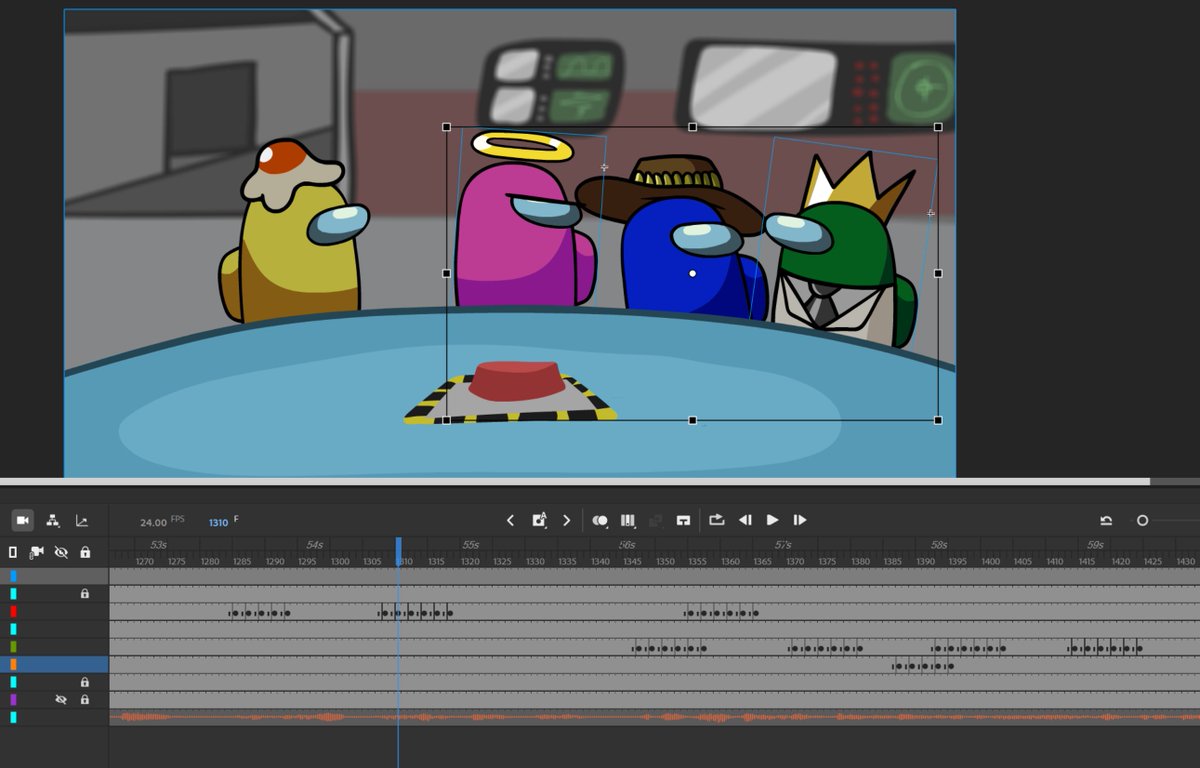
Task: Toggle loop playback icon
Action: click(x=717, y=520)
